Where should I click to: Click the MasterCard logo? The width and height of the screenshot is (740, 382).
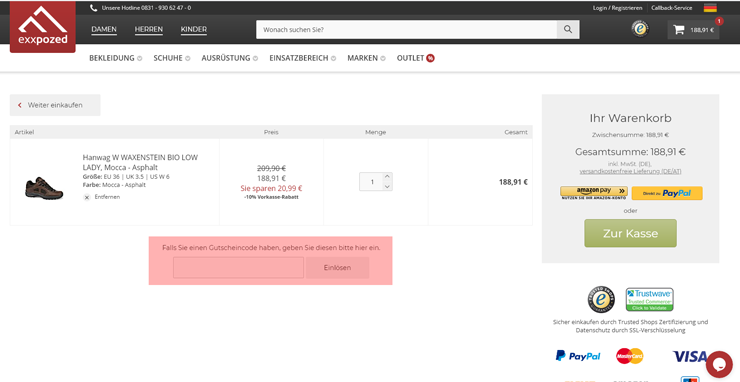[x=630, y=356]
